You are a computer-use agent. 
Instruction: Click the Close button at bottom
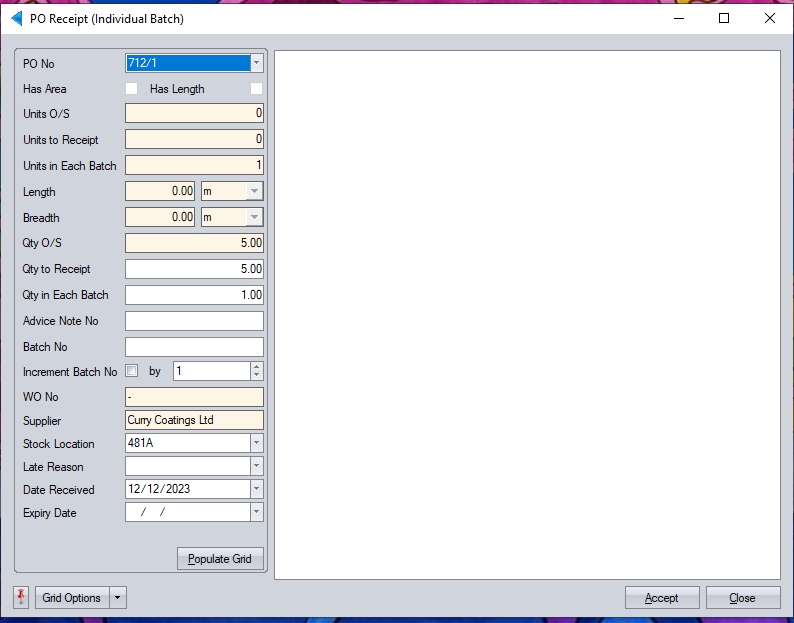click(x=742, y=598)
